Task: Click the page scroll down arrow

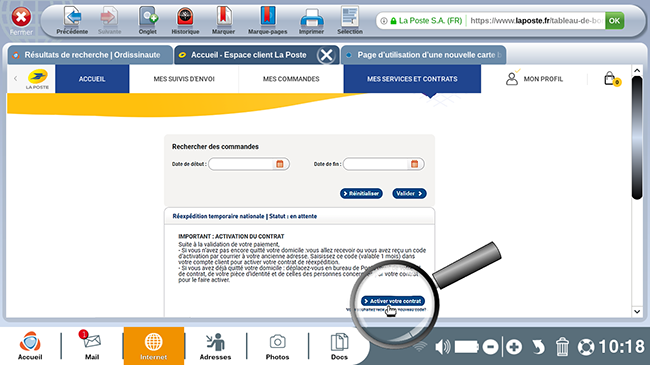Action: pos(637,311)
